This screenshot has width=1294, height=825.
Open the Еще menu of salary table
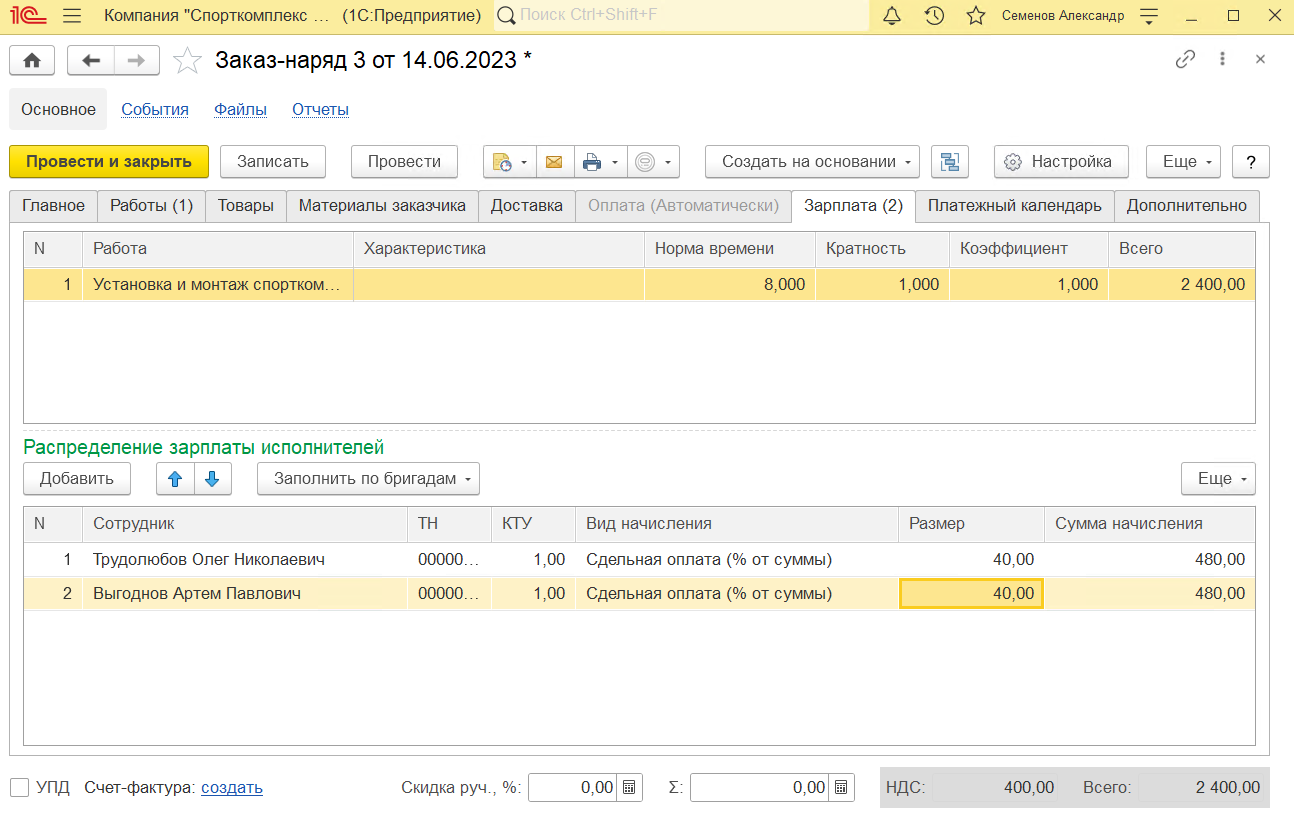coord(1218,479)
